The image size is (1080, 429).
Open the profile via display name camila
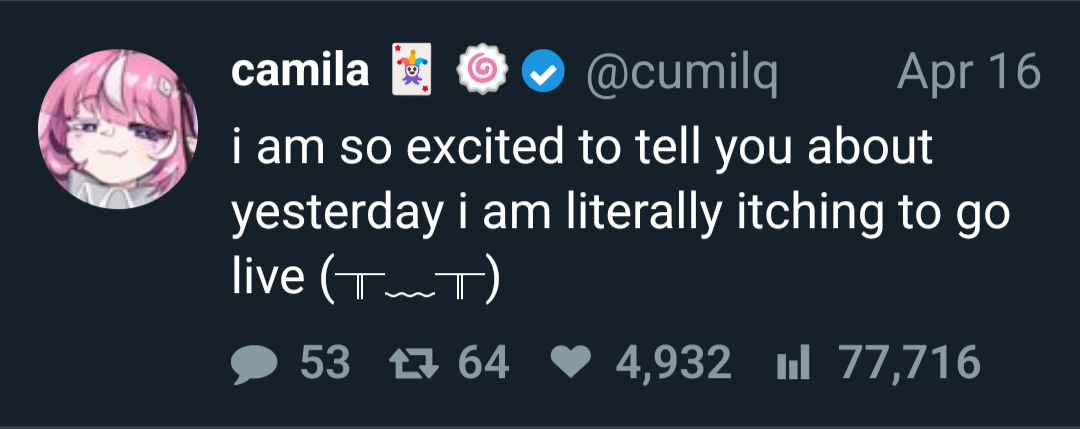[x=300, y=71]
